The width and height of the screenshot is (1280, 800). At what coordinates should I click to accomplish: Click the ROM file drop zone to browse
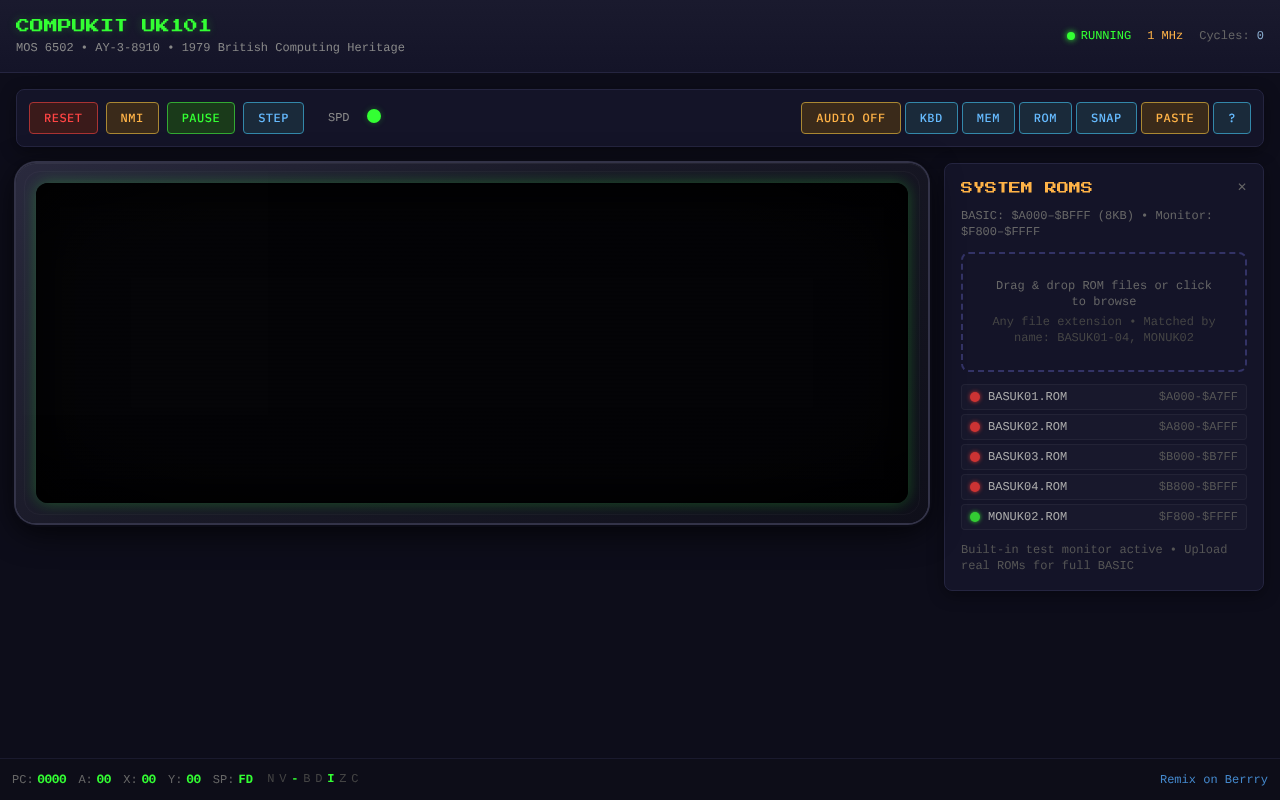1103,312
